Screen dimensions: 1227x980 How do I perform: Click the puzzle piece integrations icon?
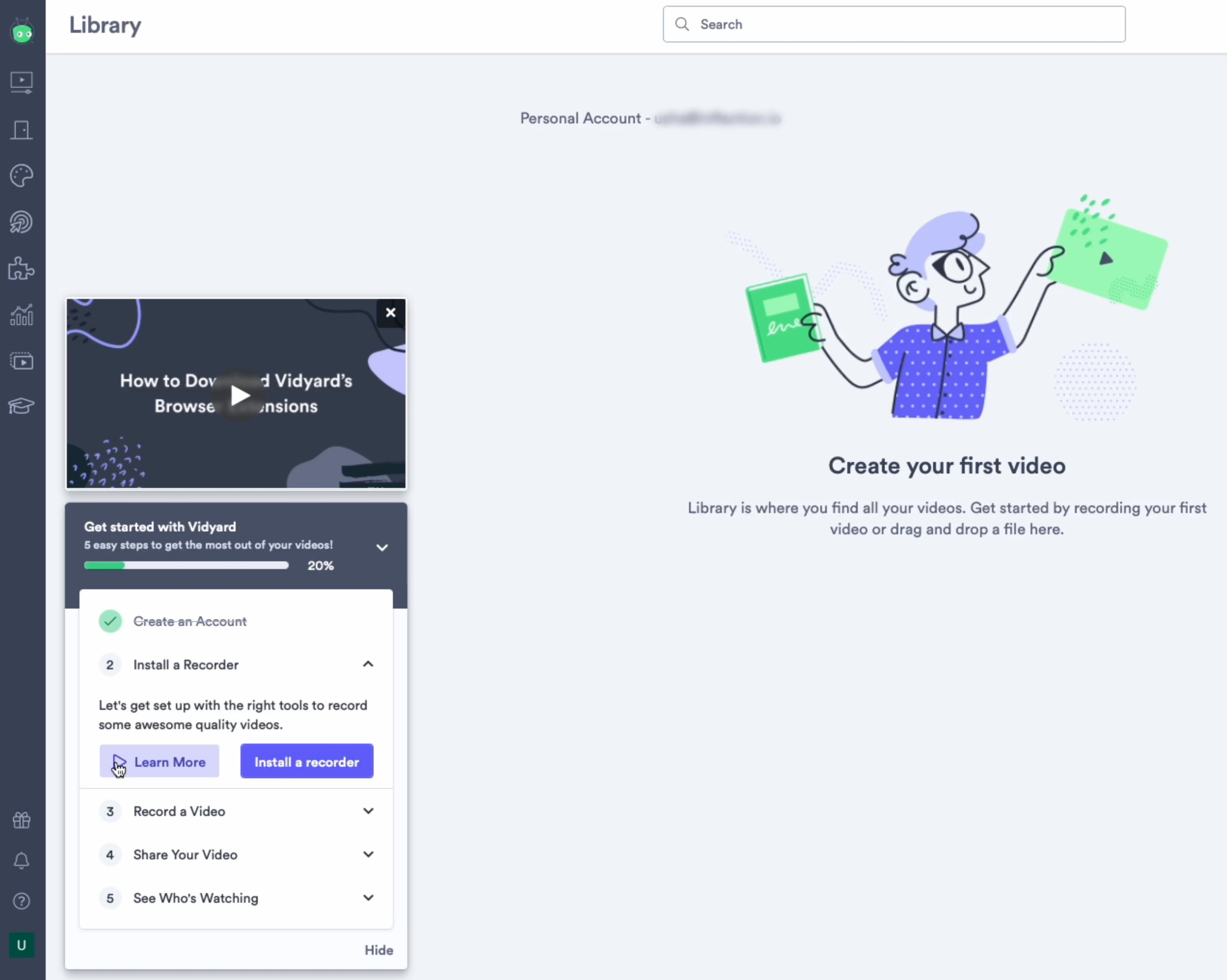22,269
